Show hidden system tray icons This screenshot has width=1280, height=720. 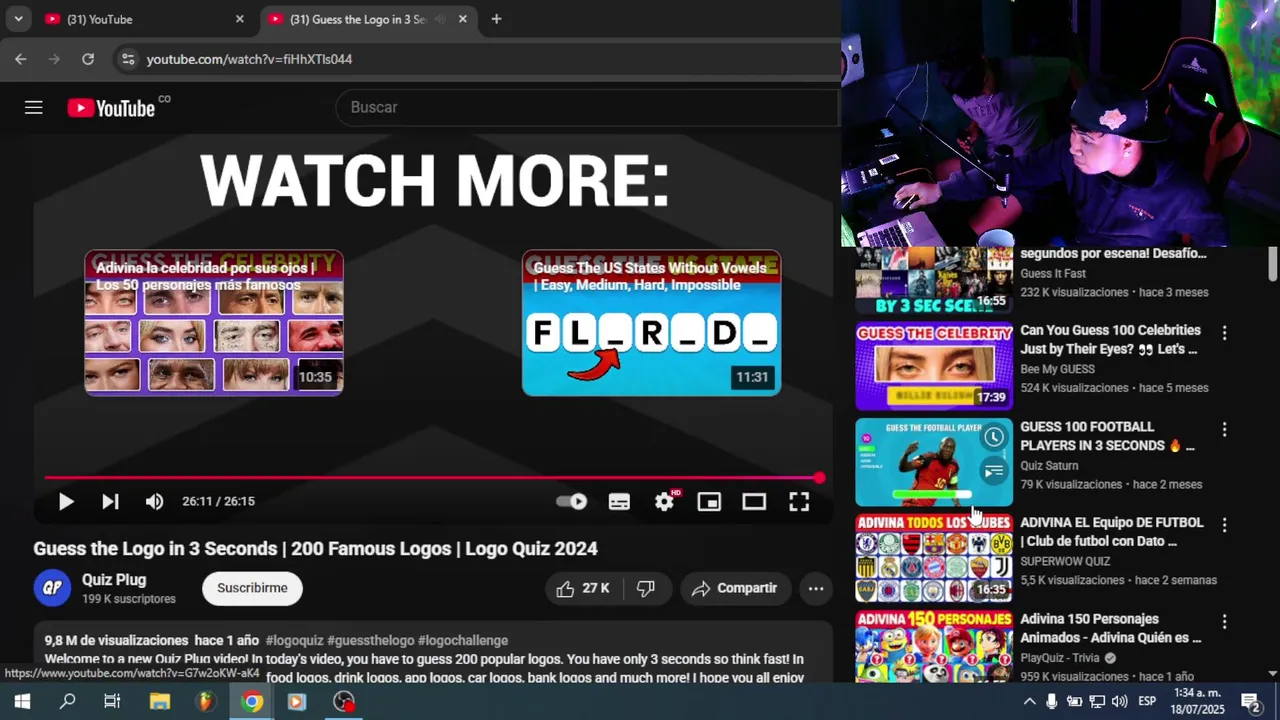click(x=1029, y=701)
